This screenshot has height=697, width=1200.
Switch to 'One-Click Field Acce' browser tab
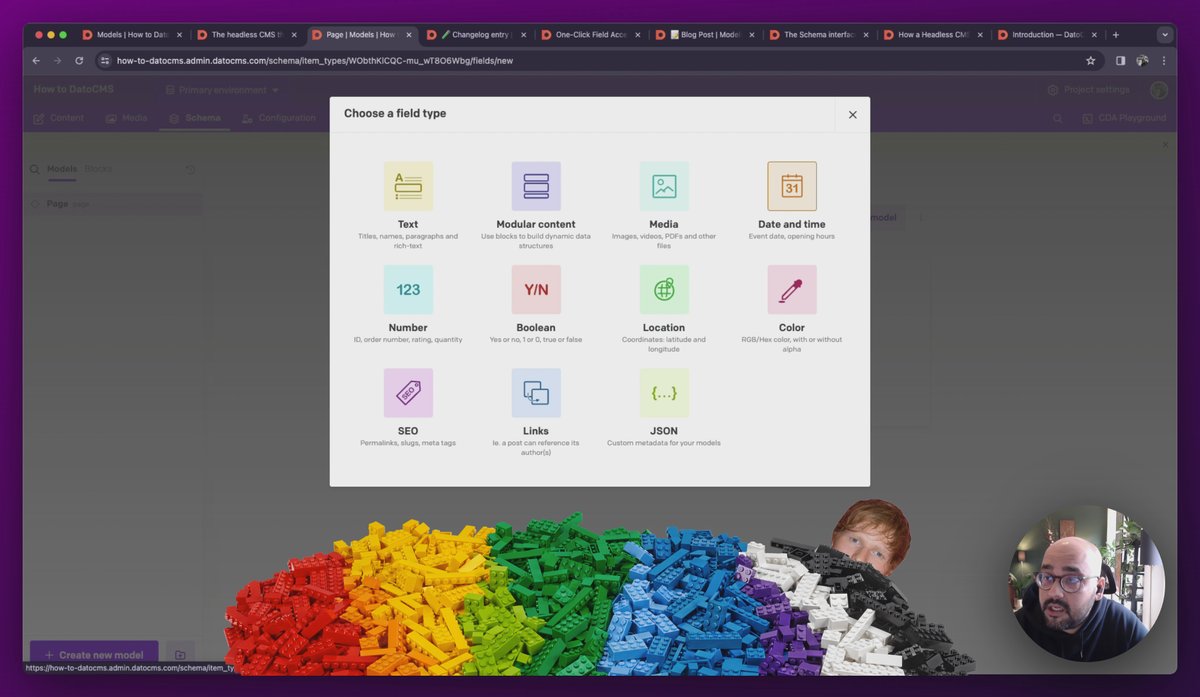[x=591, y=34]
